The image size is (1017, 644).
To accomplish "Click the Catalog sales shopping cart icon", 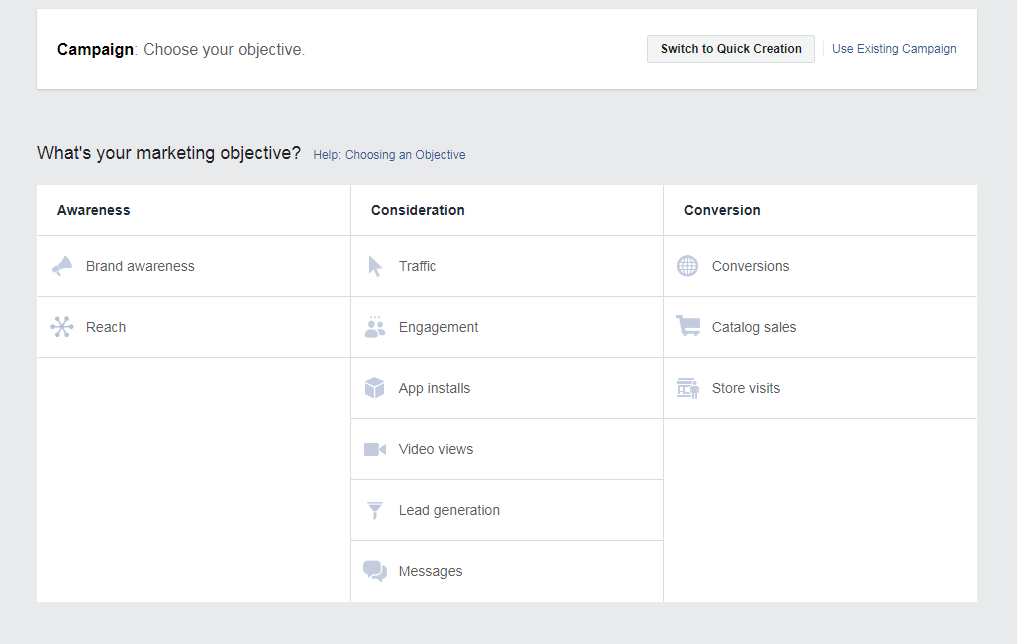I will click(x=688, y=327).
